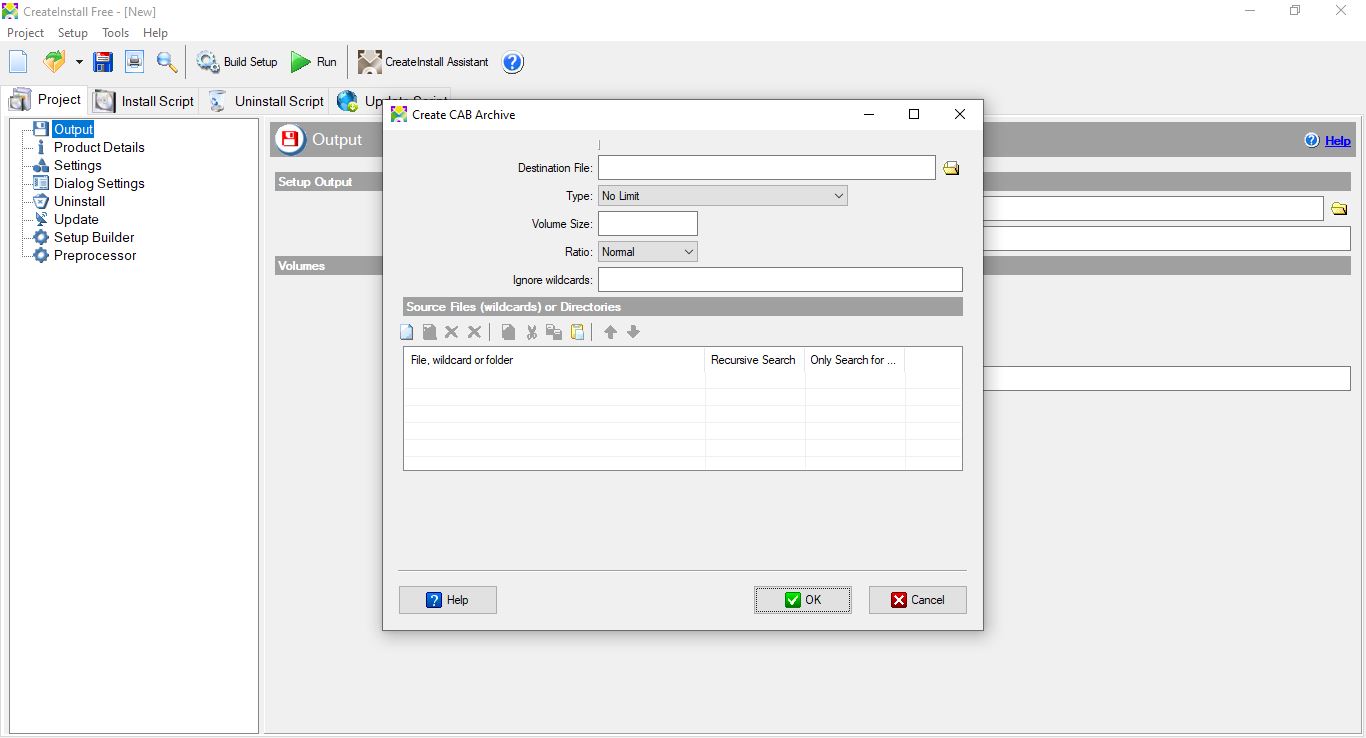Click the Update satellite icon in the tree
Screen dimensions: 1366x738
coord(41,219)
